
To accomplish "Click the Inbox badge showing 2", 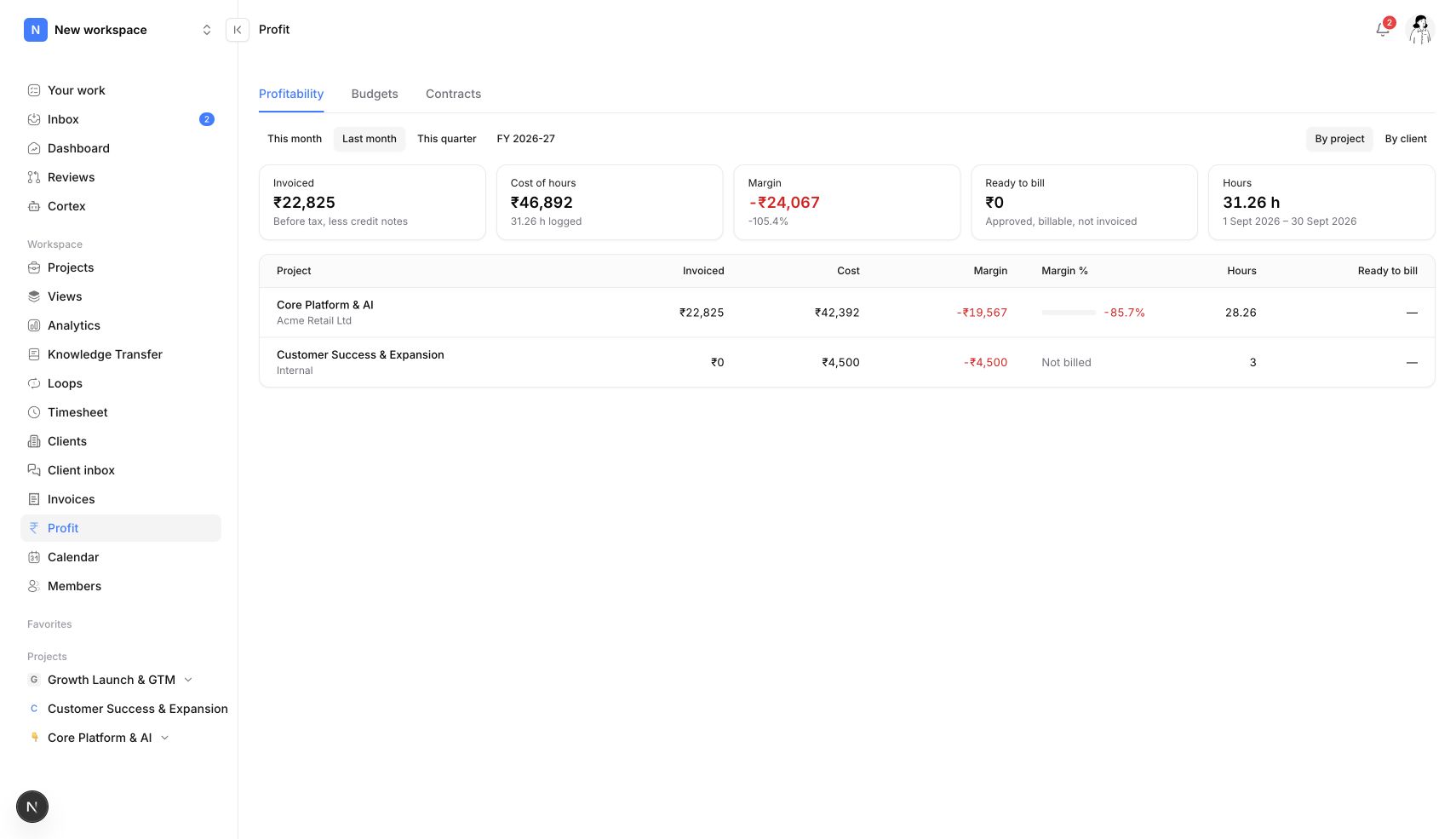I will coord(207,119).
